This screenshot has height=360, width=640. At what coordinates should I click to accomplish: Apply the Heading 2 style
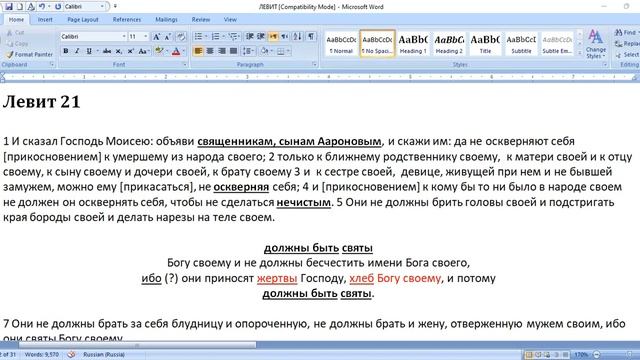coord(449,43)
